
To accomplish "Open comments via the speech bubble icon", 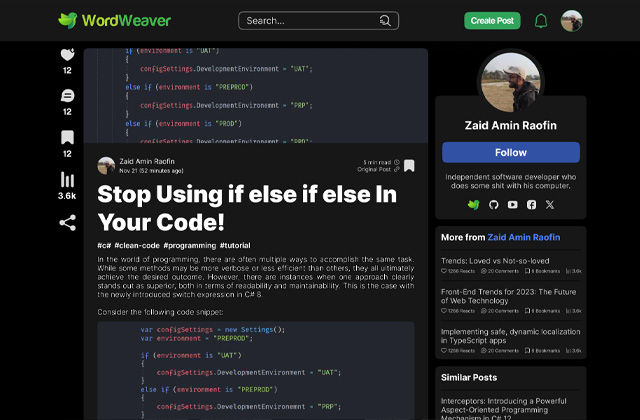I will [67, 96].
